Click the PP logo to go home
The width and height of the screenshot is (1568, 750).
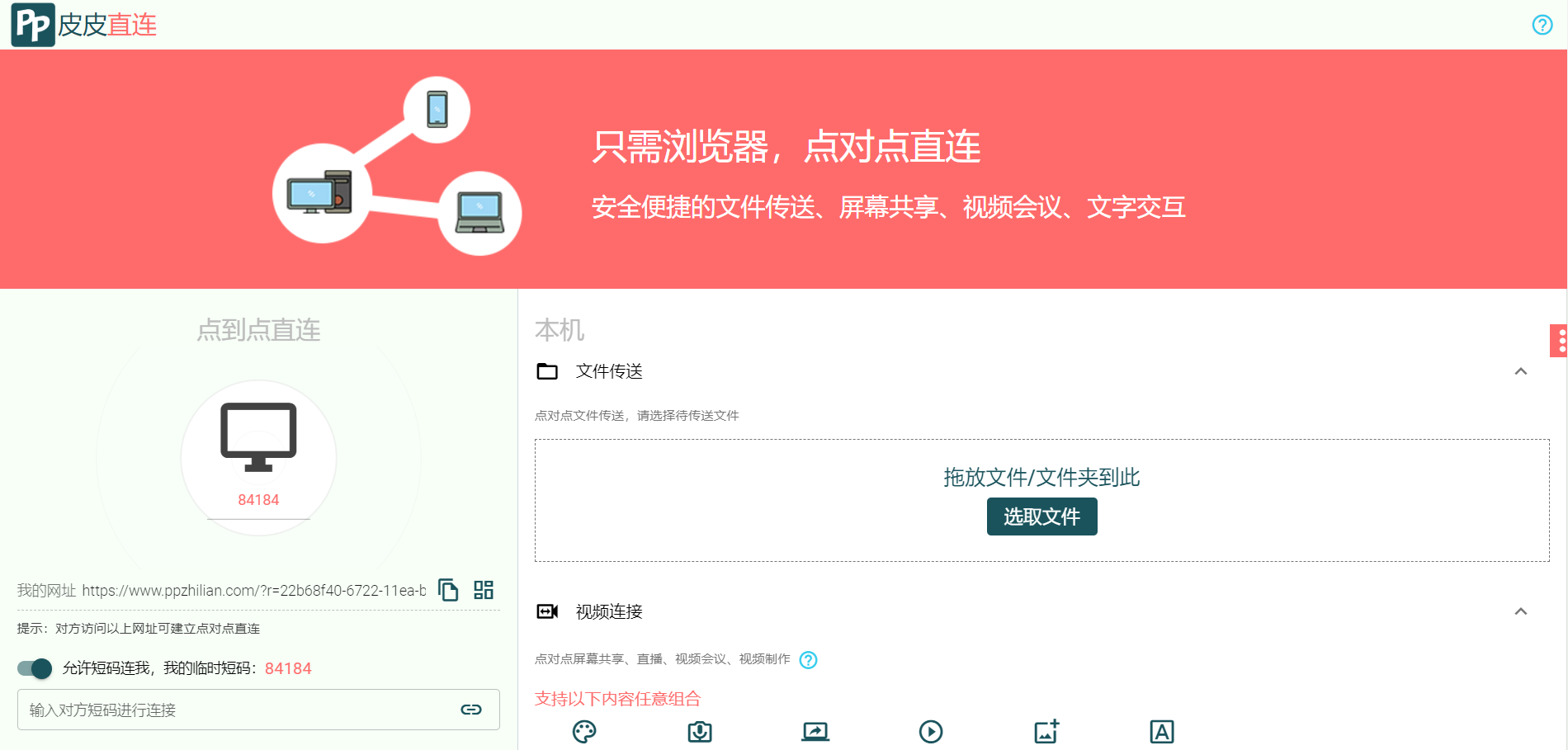(x=31, y=24)
